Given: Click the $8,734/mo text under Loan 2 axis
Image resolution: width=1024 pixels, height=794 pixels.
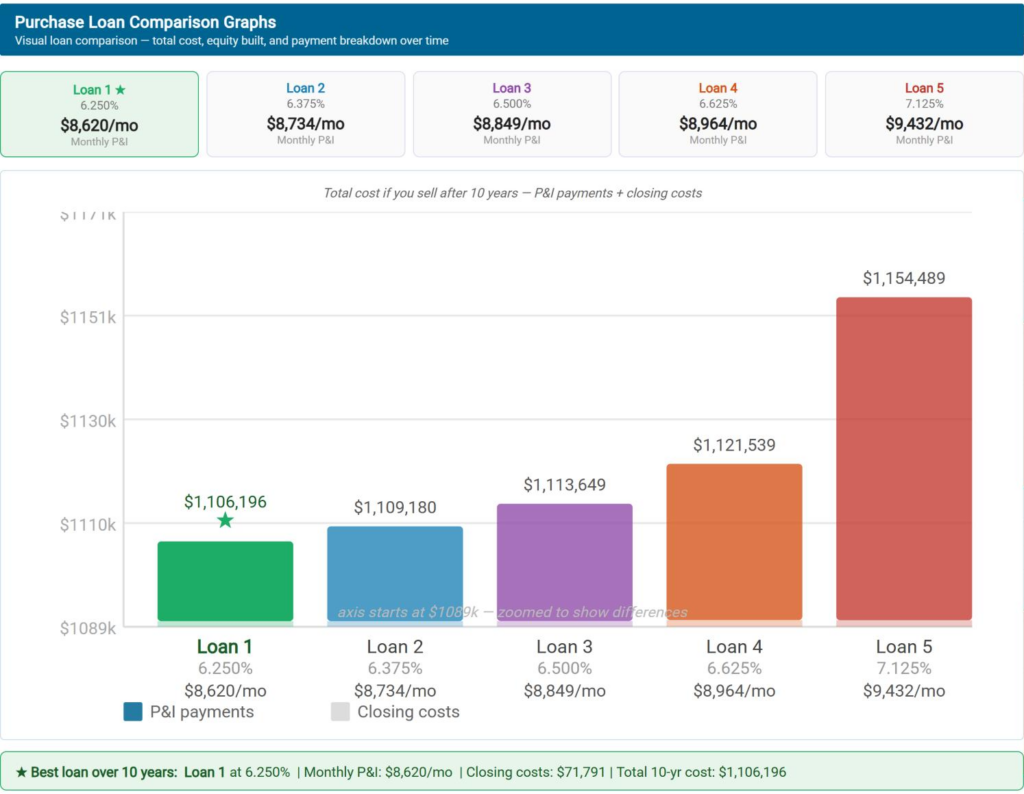Looking at the screenshot, I should coord(395,691).
